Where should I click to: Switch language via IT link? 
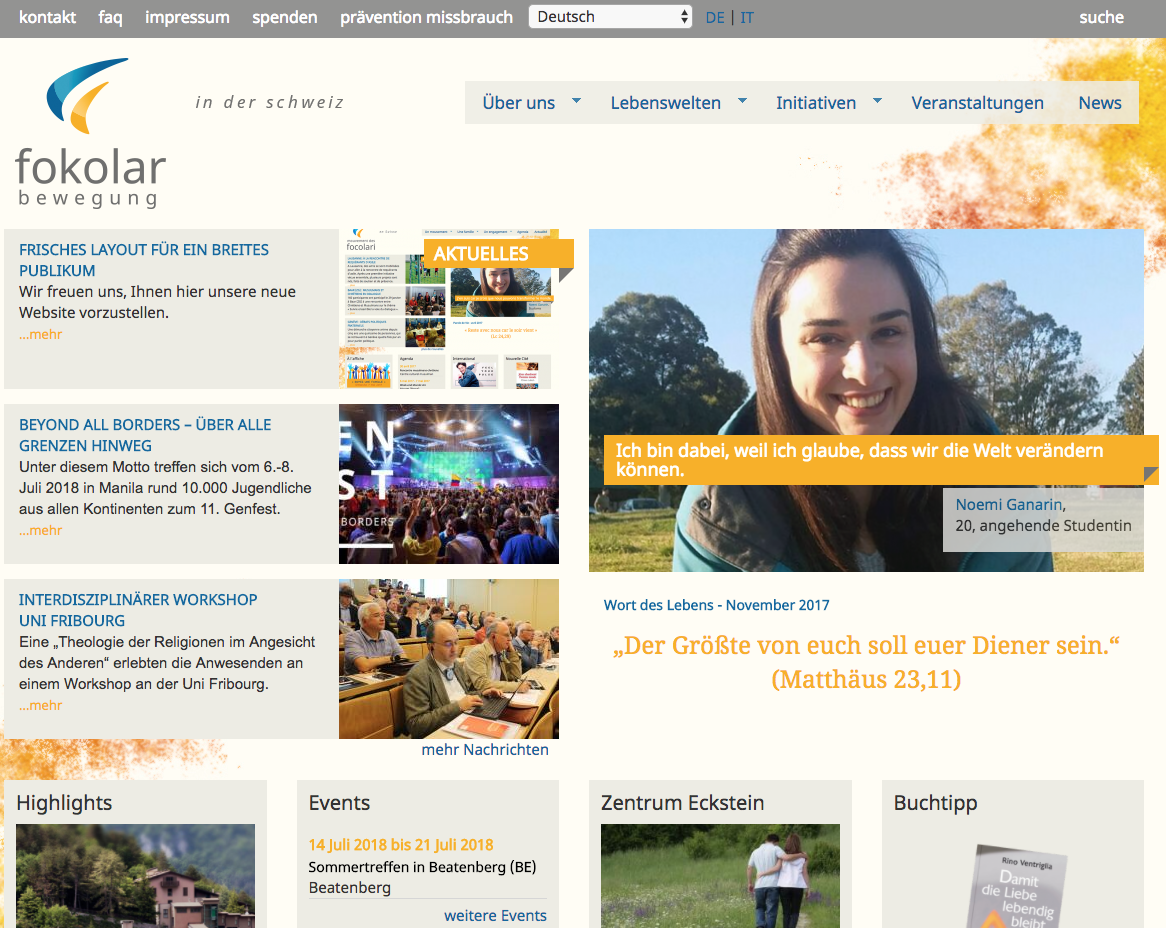click(x=747, y=17)
